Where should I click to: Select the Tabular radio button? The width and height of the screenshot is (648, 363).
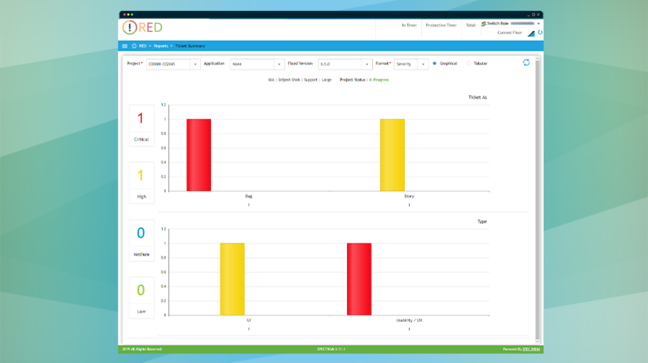pos(468,63)
